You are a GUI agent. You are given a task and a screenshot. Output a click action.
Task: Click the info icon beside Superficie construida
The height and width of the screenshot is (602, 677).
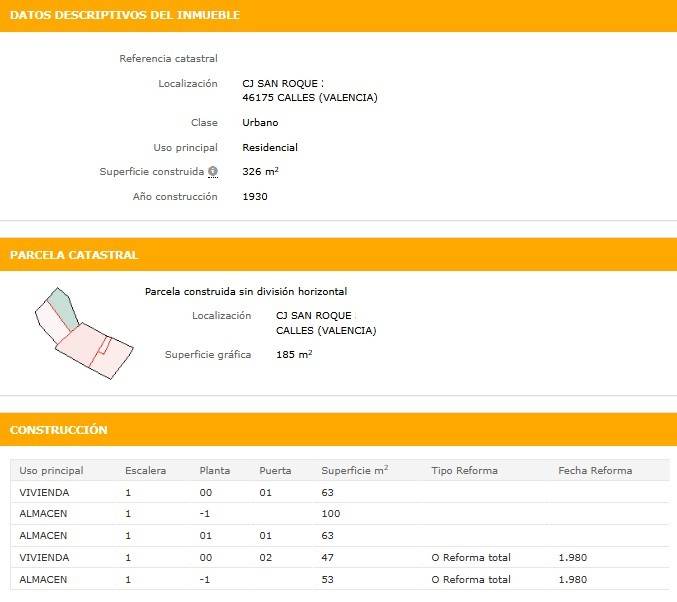pos(213,171)
